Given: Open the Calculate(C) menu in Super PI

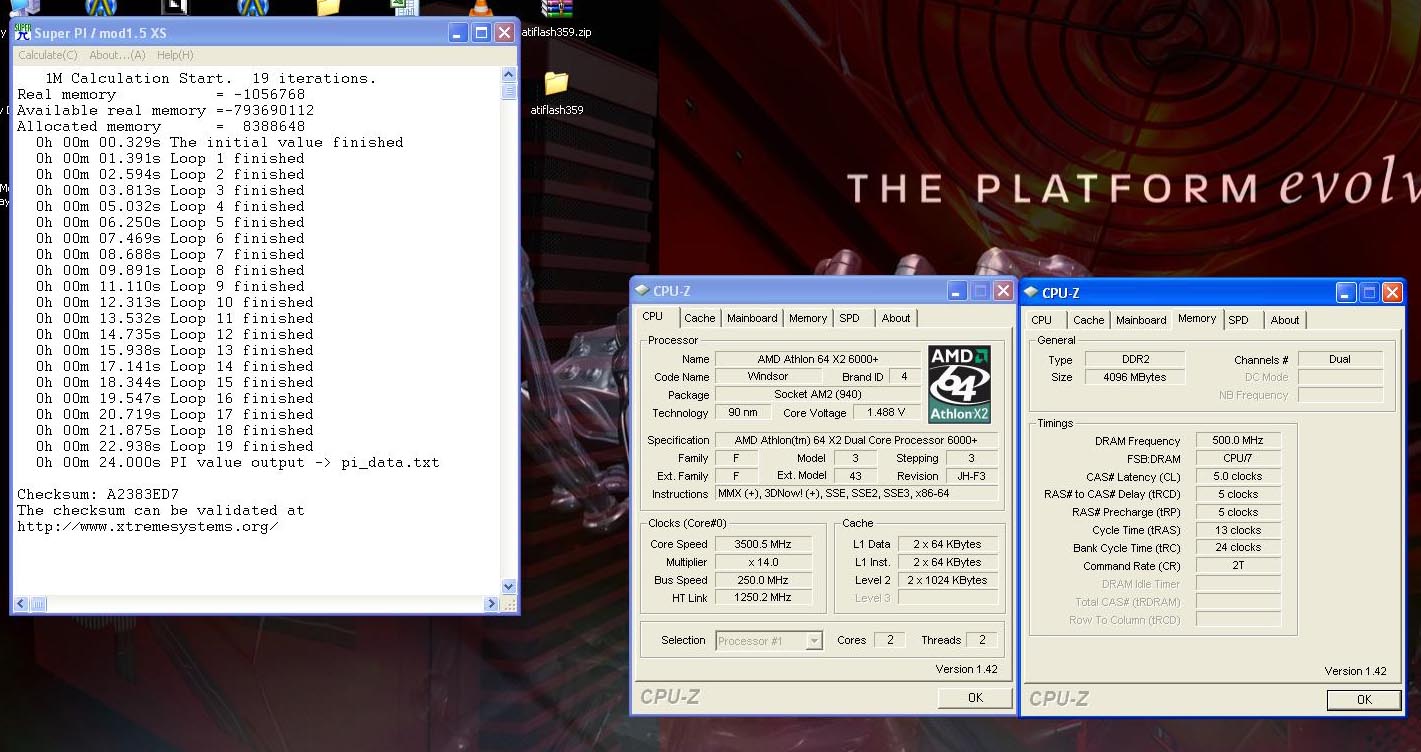Looking at the screenshot, I should point(48,55).
